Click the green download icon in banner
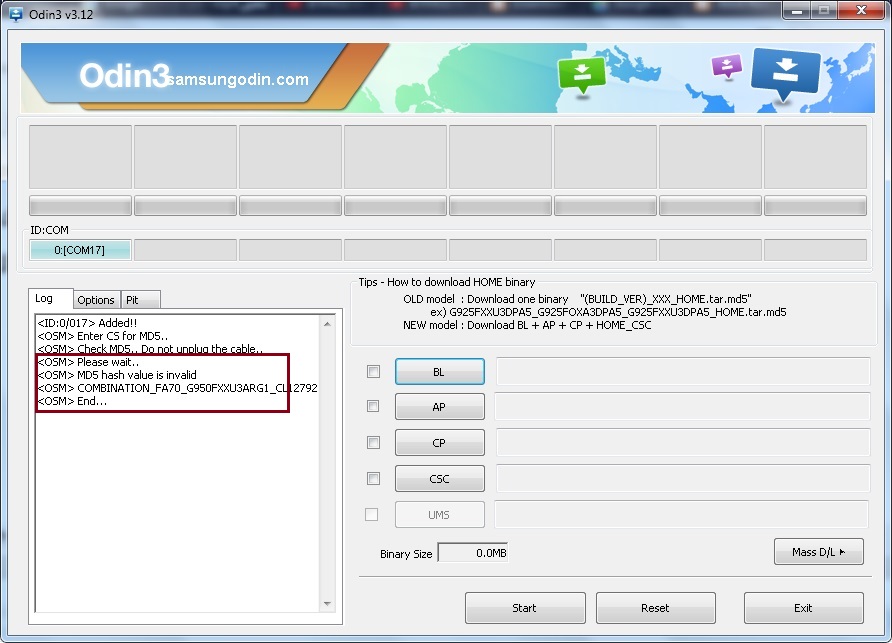 [x=581, y=74]
